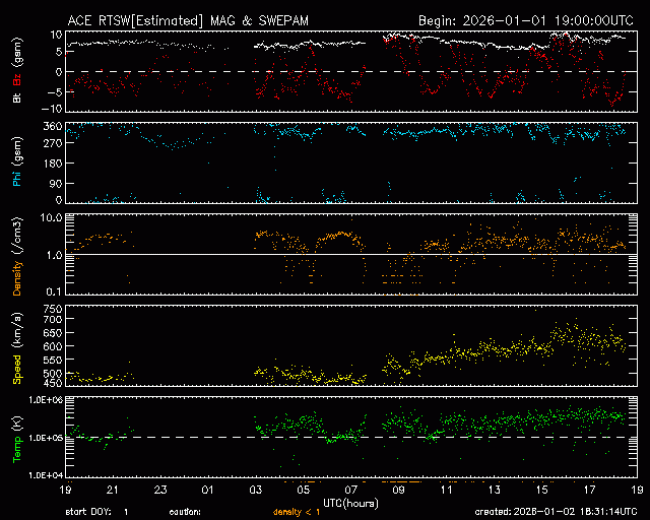Click the '450' speed tick label
650x520 pixels.
pyautogui.click(x=53, y=383)
